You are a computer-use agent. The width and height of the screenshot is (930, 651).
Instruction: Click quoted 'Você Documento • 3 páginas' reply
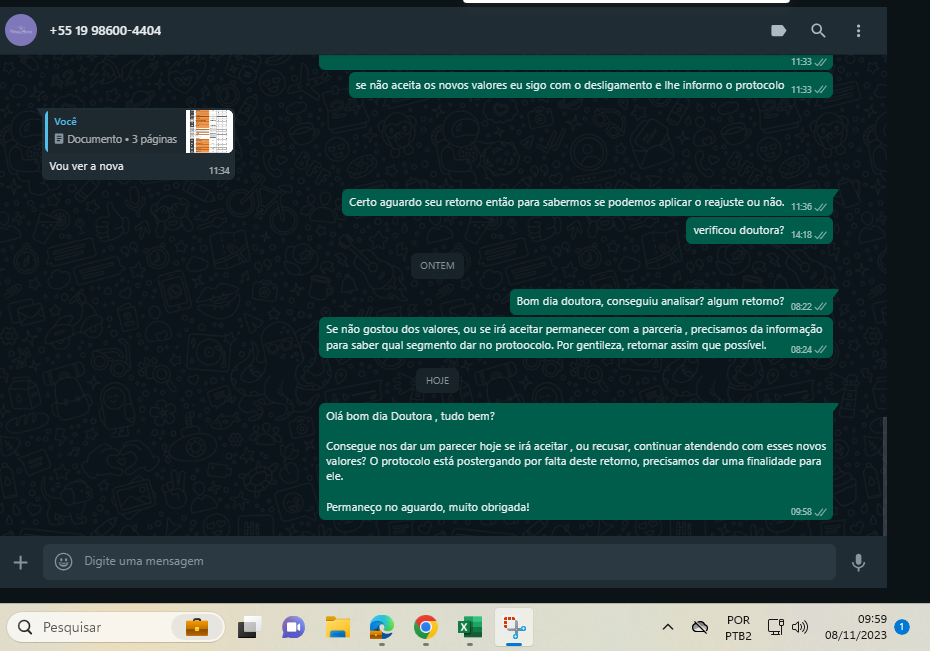coord(139,131)
